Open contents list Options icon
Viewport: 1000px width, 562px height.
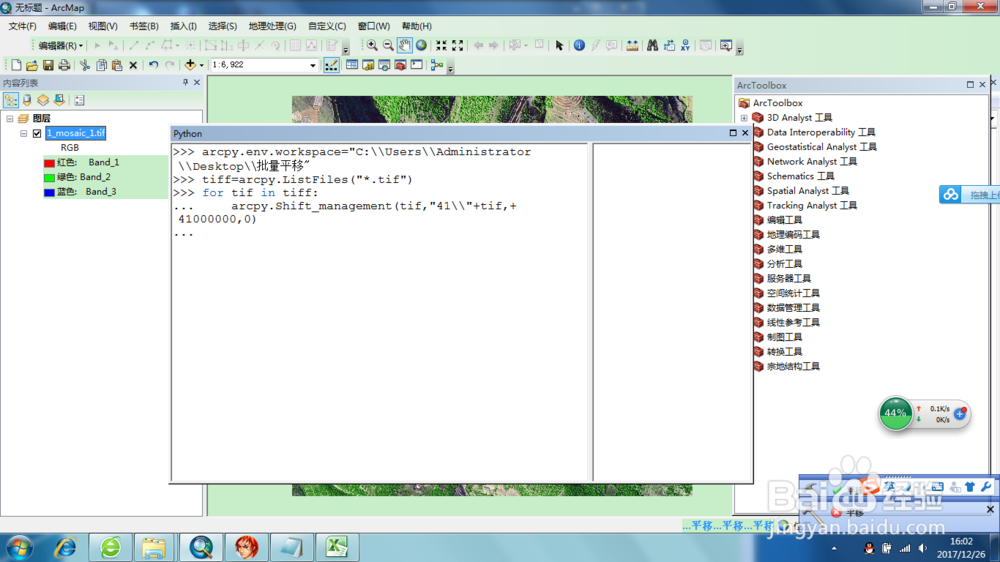[x=79, y=100]
